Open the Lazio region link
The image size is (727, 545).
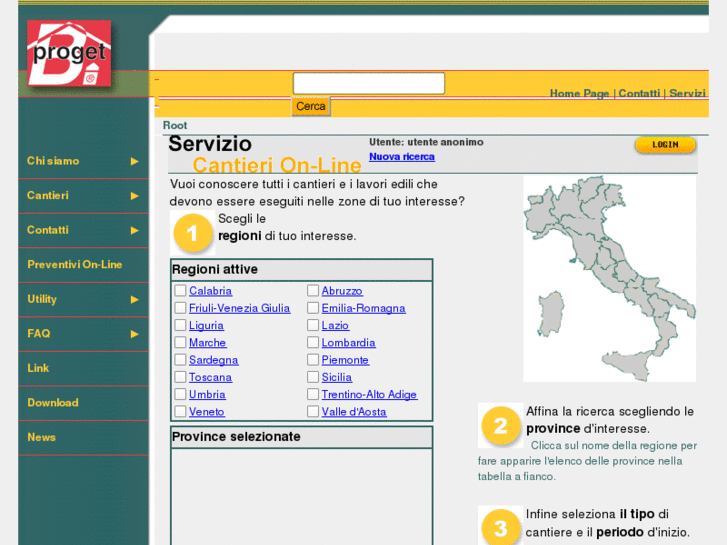[x=335, y=325]
